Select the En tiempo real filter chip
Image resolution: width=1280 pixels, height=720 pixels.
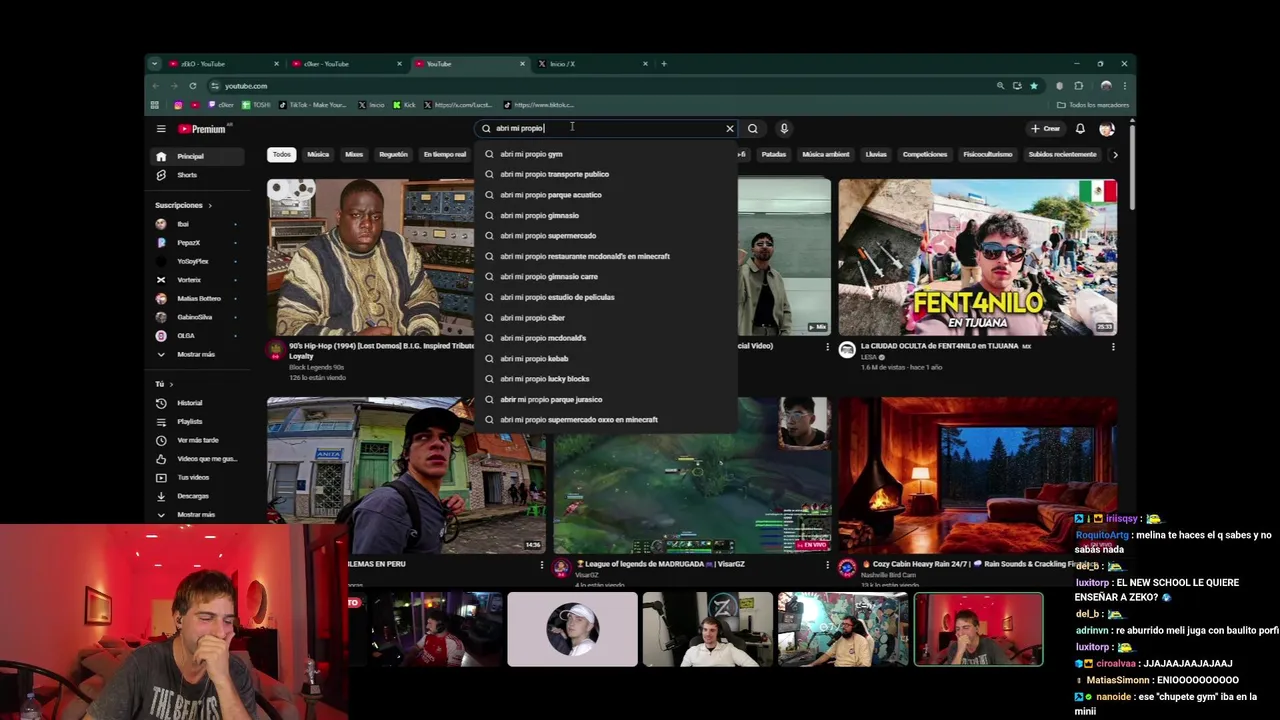pos(445,154)
